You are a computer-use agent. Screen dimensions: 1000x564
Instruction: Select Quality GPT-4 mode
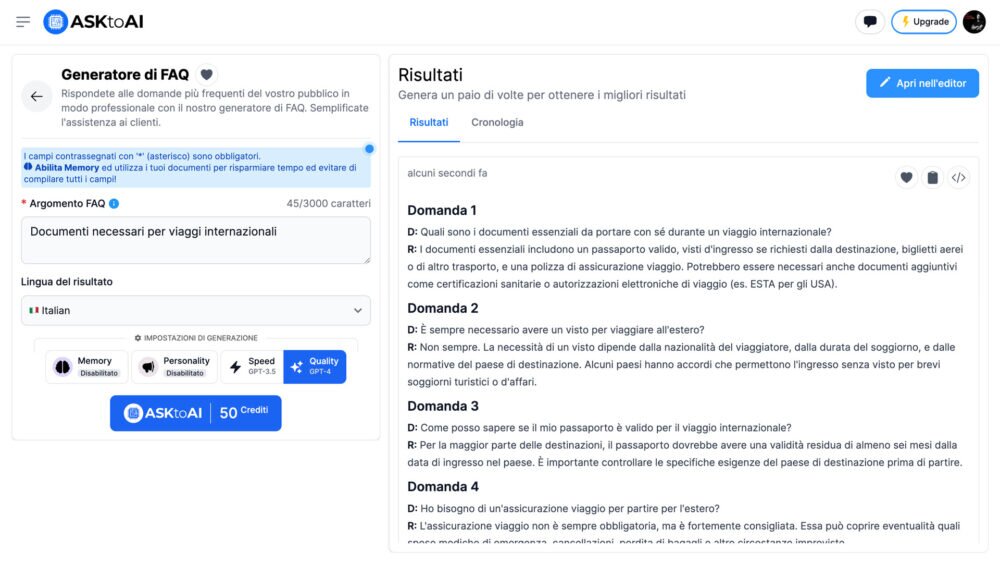pos(315,367)
